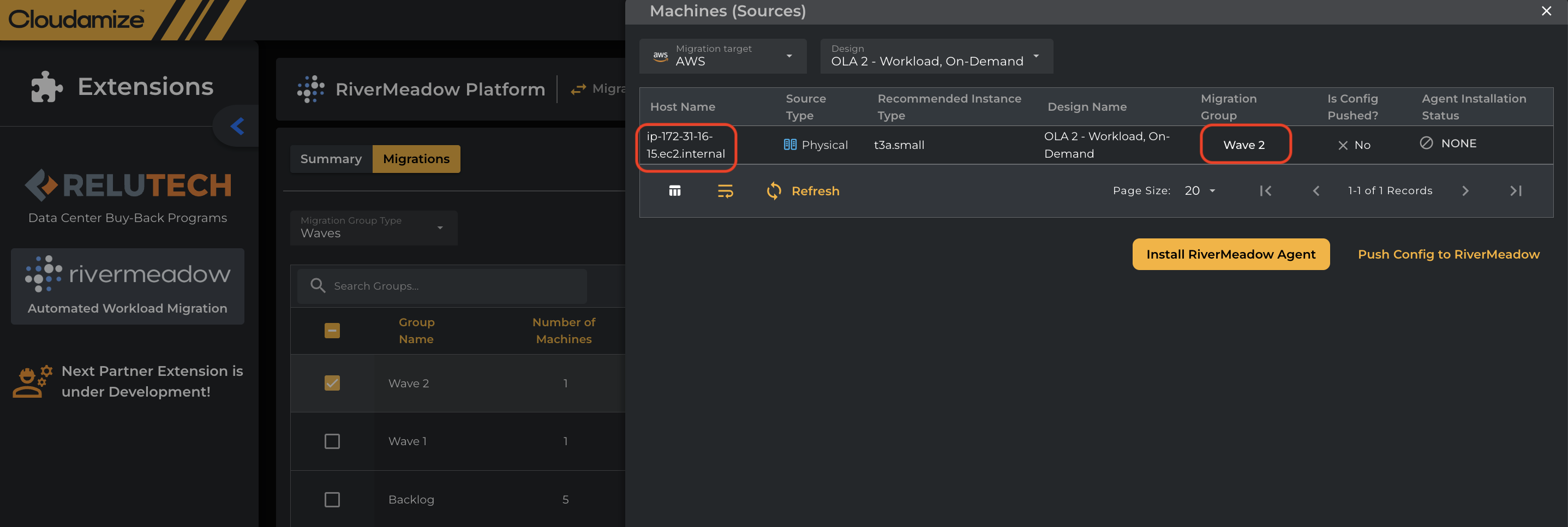The image size is (1568, 527).
Task: Click the Cloudamize logo
Action: pyautogui.click(x=76, y=20)
